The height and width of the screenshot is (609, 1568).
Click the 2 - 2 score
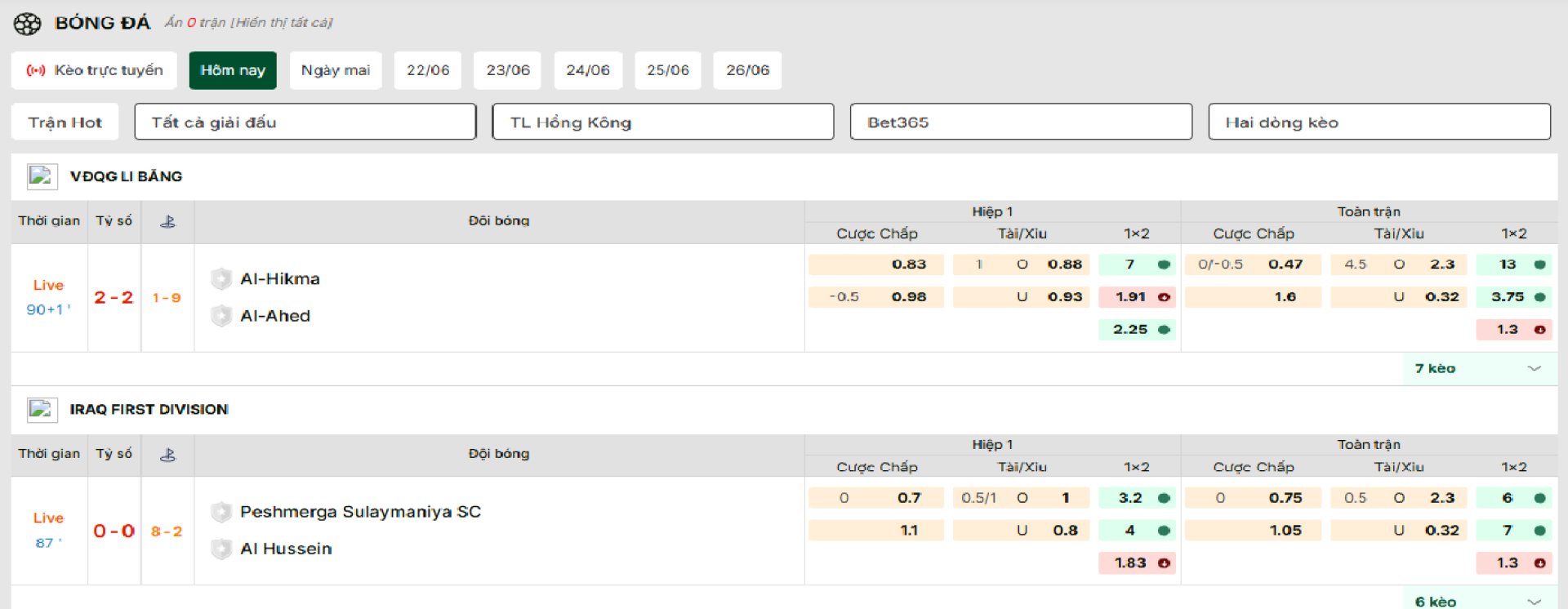coord(114,298)
